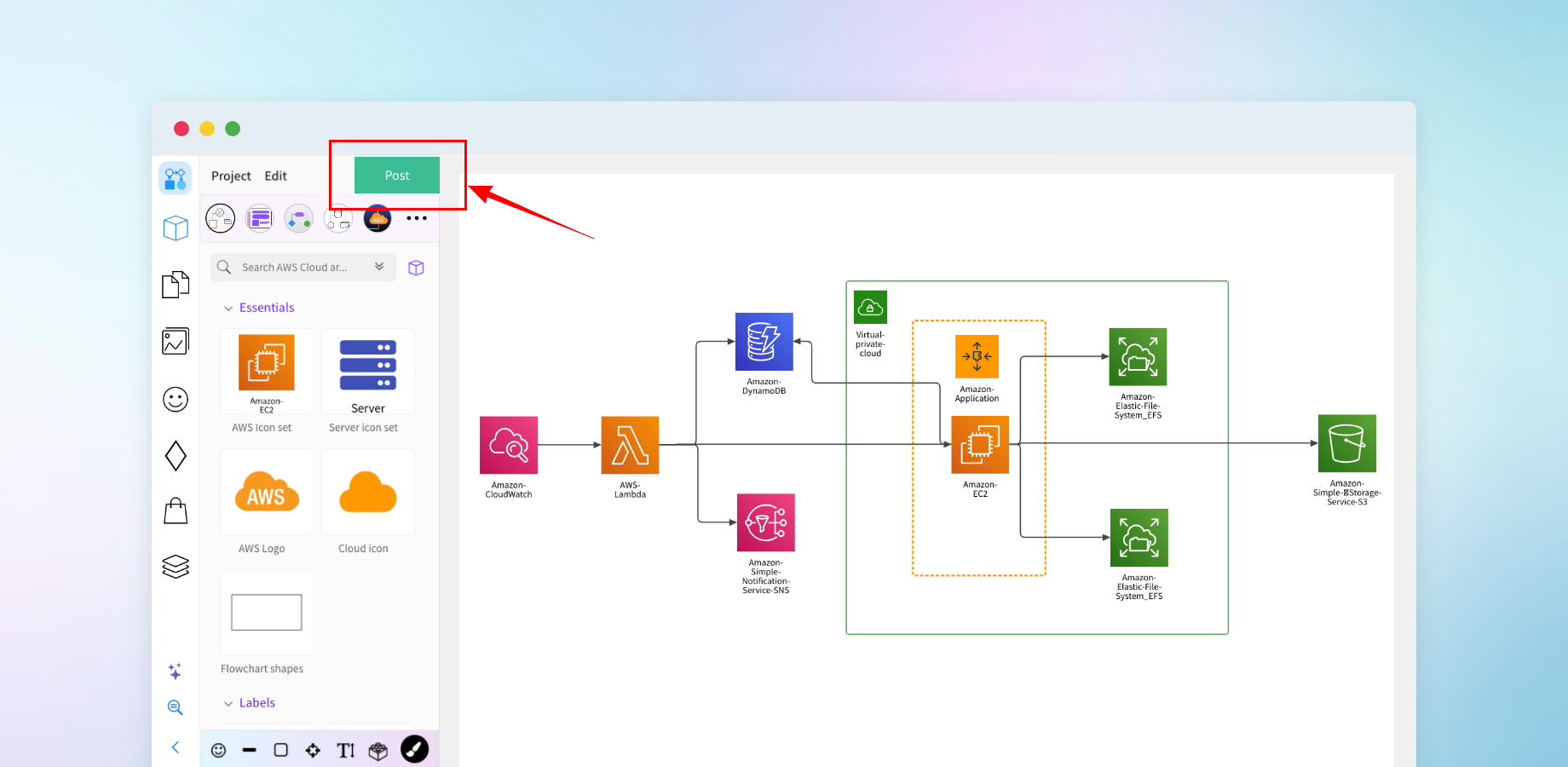The image size is (1568, 767).
Task: Select the rounded square shape tool
Action: (x=280, y=750)
